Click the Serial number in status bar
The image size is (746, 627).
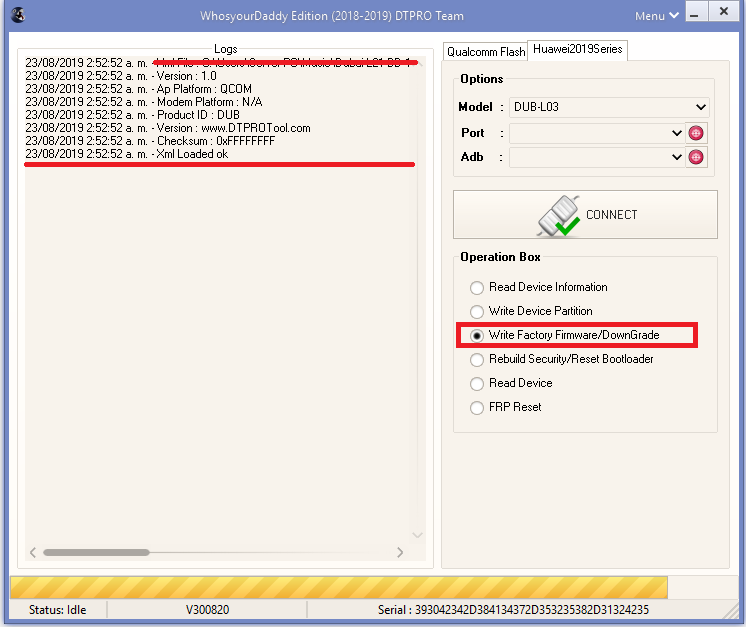513,610
